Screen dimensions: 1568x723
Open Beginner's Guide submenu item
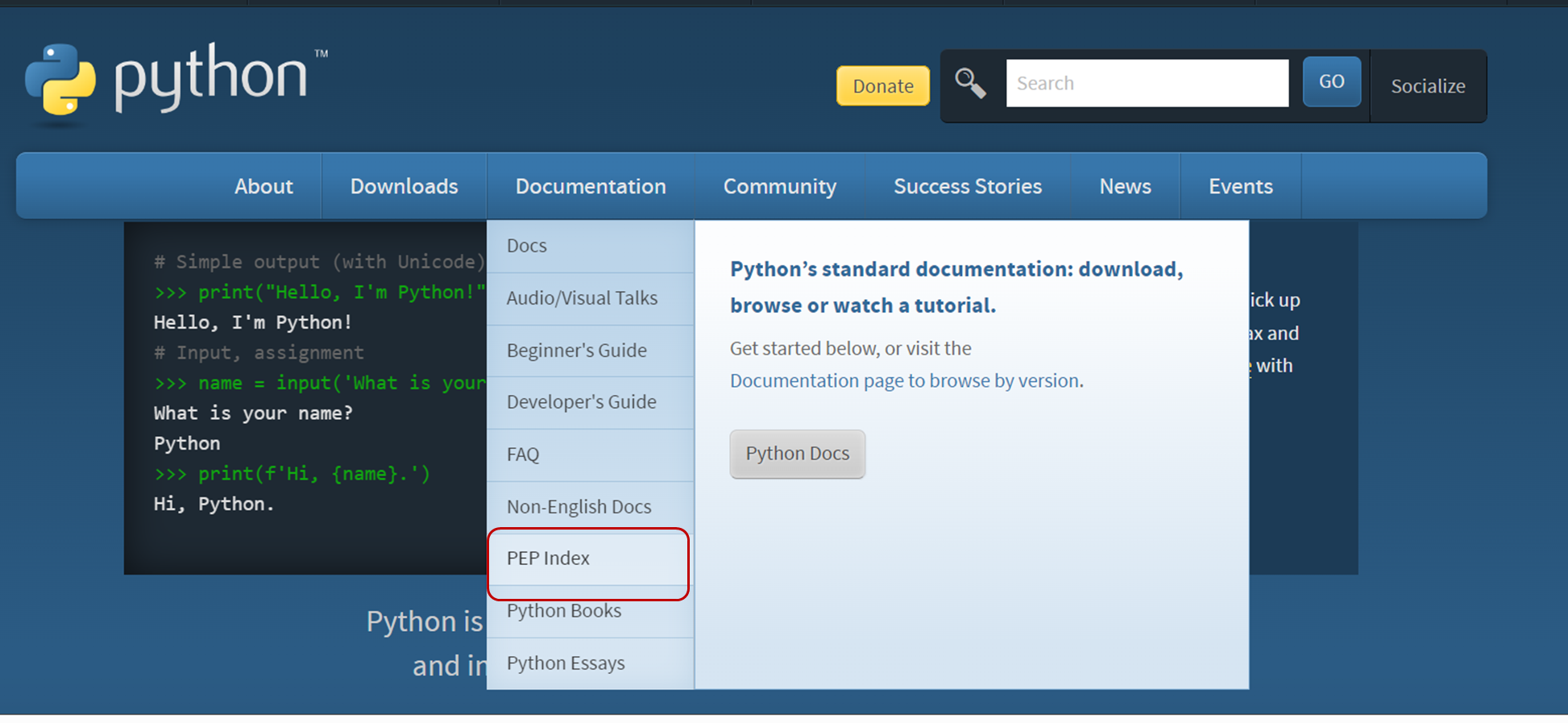point(591,351)
